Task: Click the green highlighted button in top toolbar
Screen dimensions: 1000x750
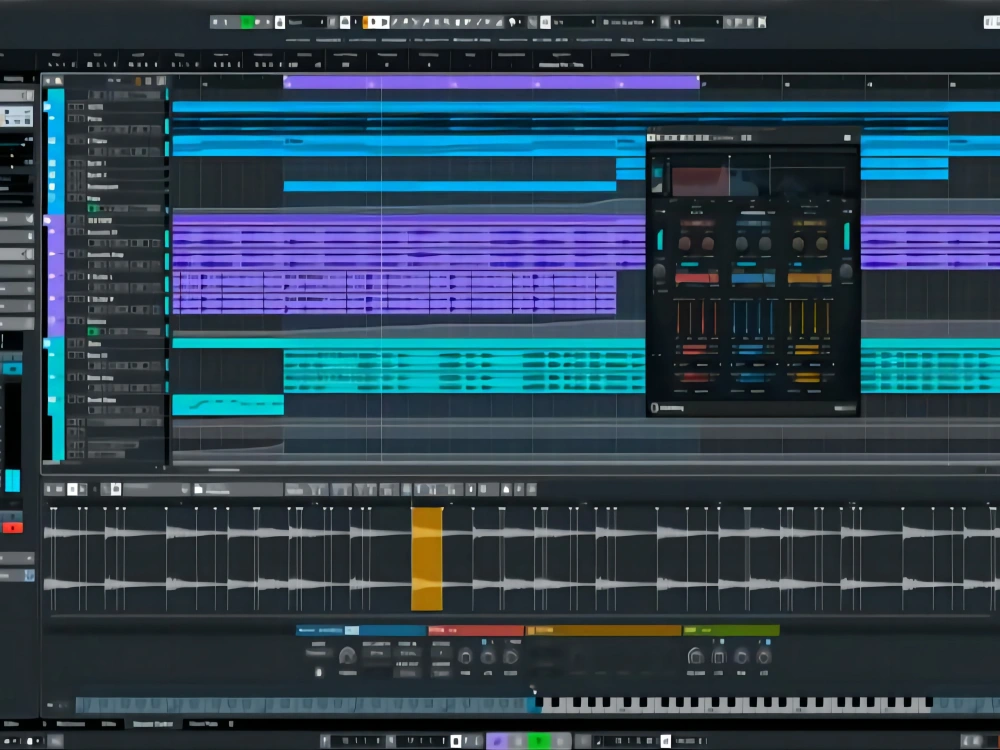Action: [247, 22]
